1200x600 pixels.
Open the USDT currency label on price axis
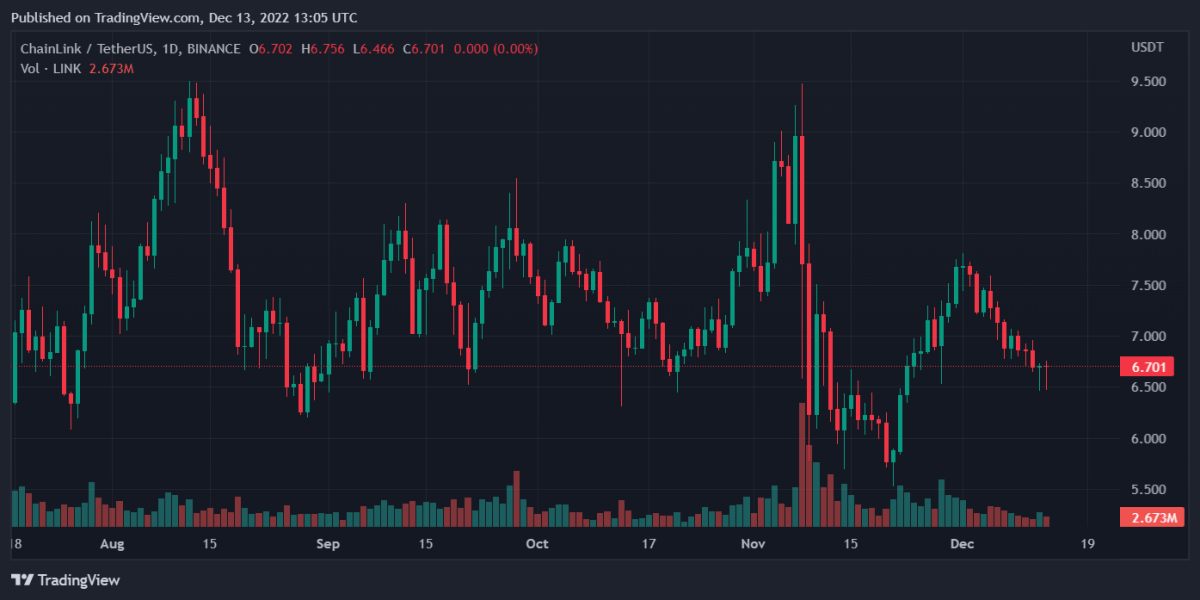[1147, 48]
